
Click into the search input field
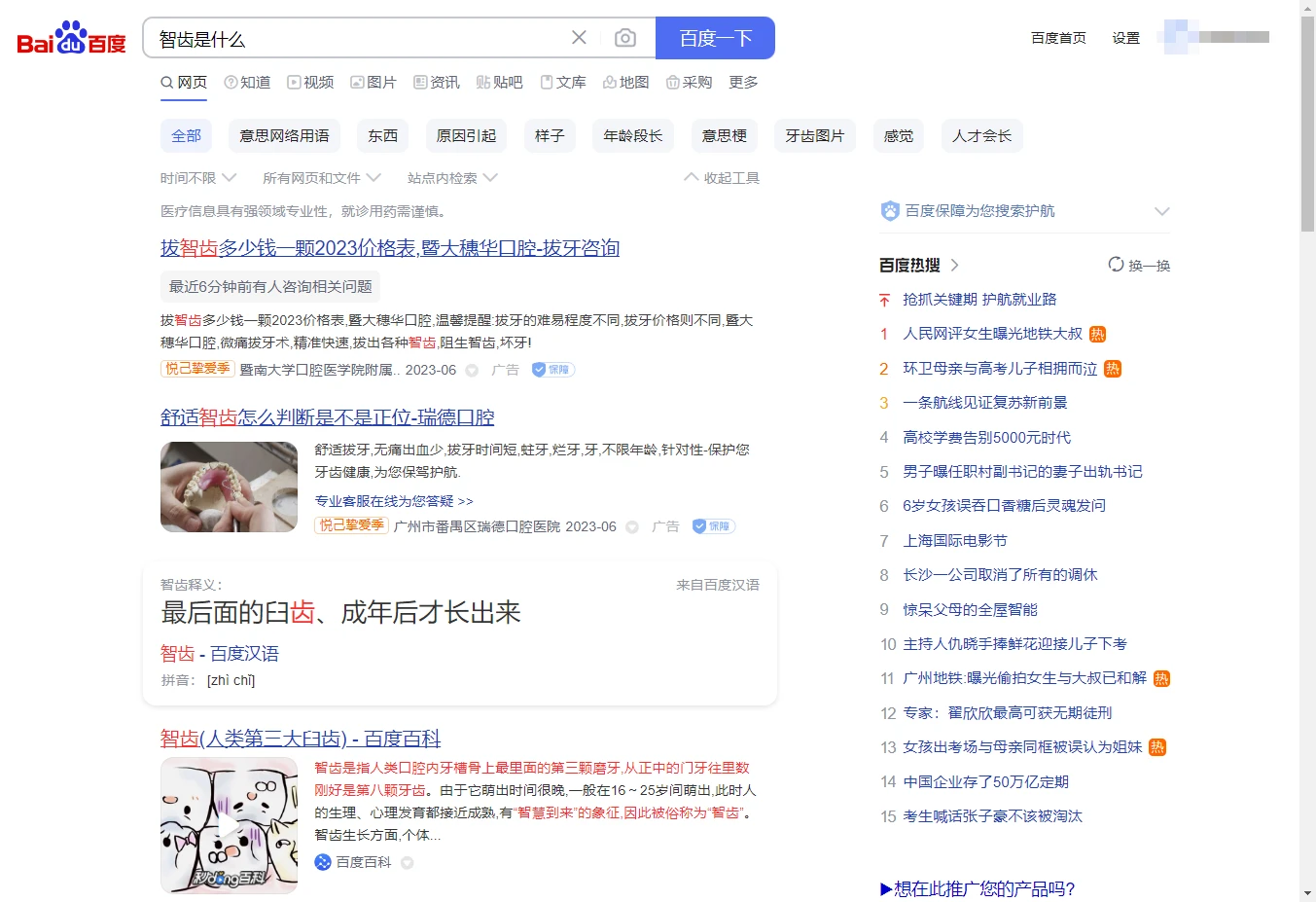point(360,38)
